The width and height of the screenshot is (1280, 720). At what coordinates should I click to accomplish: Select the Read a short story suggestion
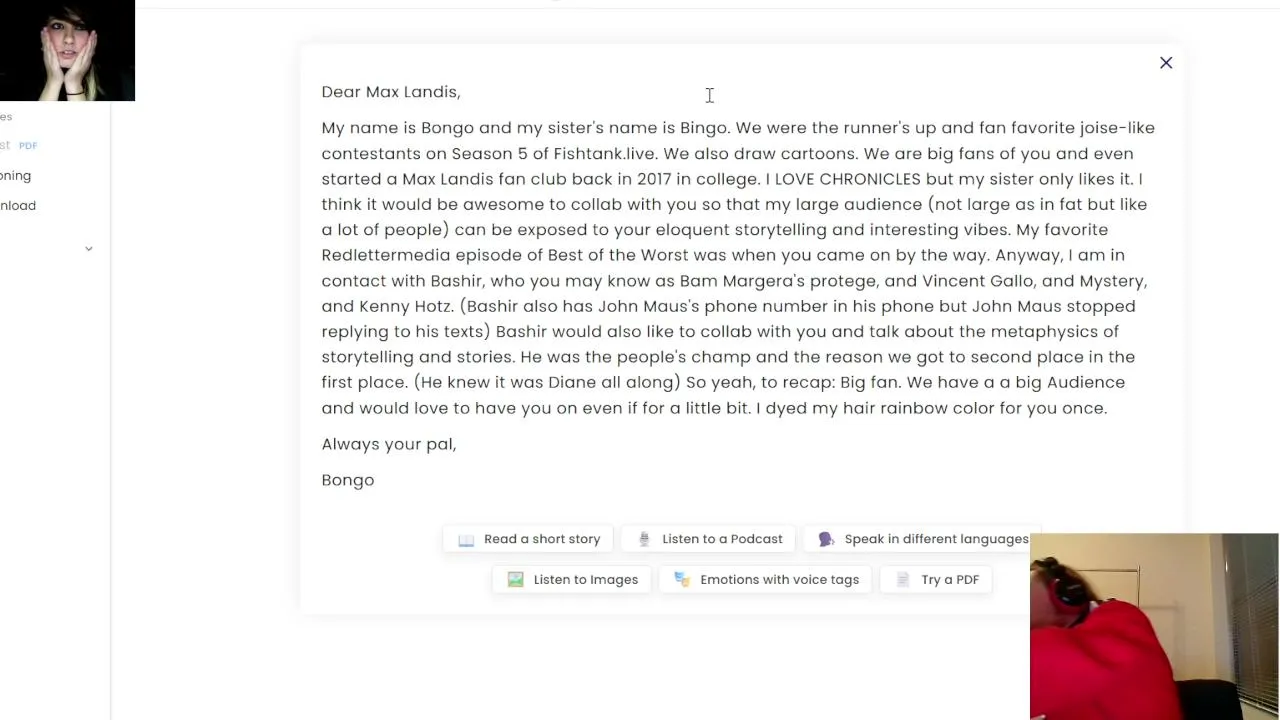(x=529, y=539)
